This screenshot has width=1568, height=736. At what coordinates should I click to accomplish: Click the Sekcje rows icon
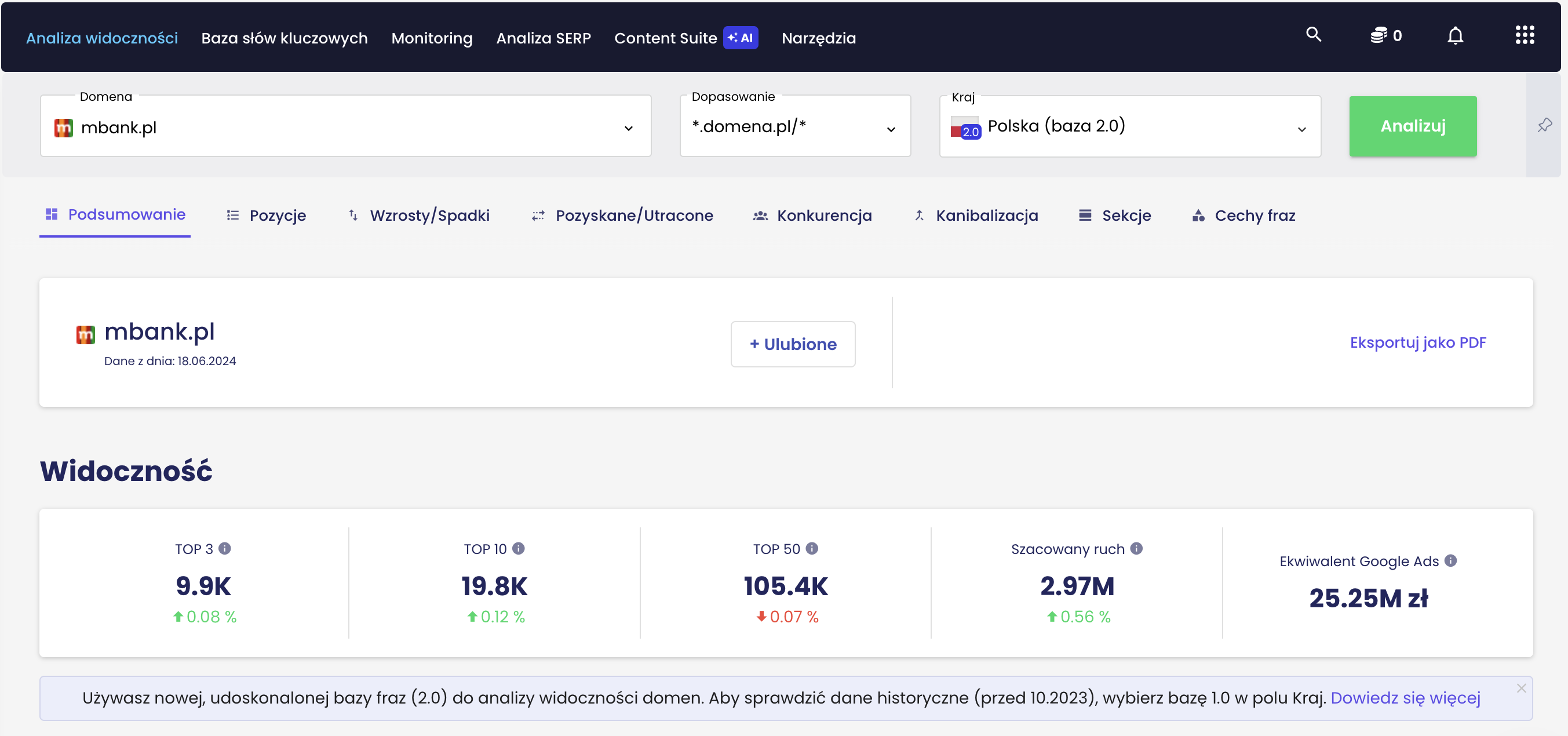[1085, 216]
